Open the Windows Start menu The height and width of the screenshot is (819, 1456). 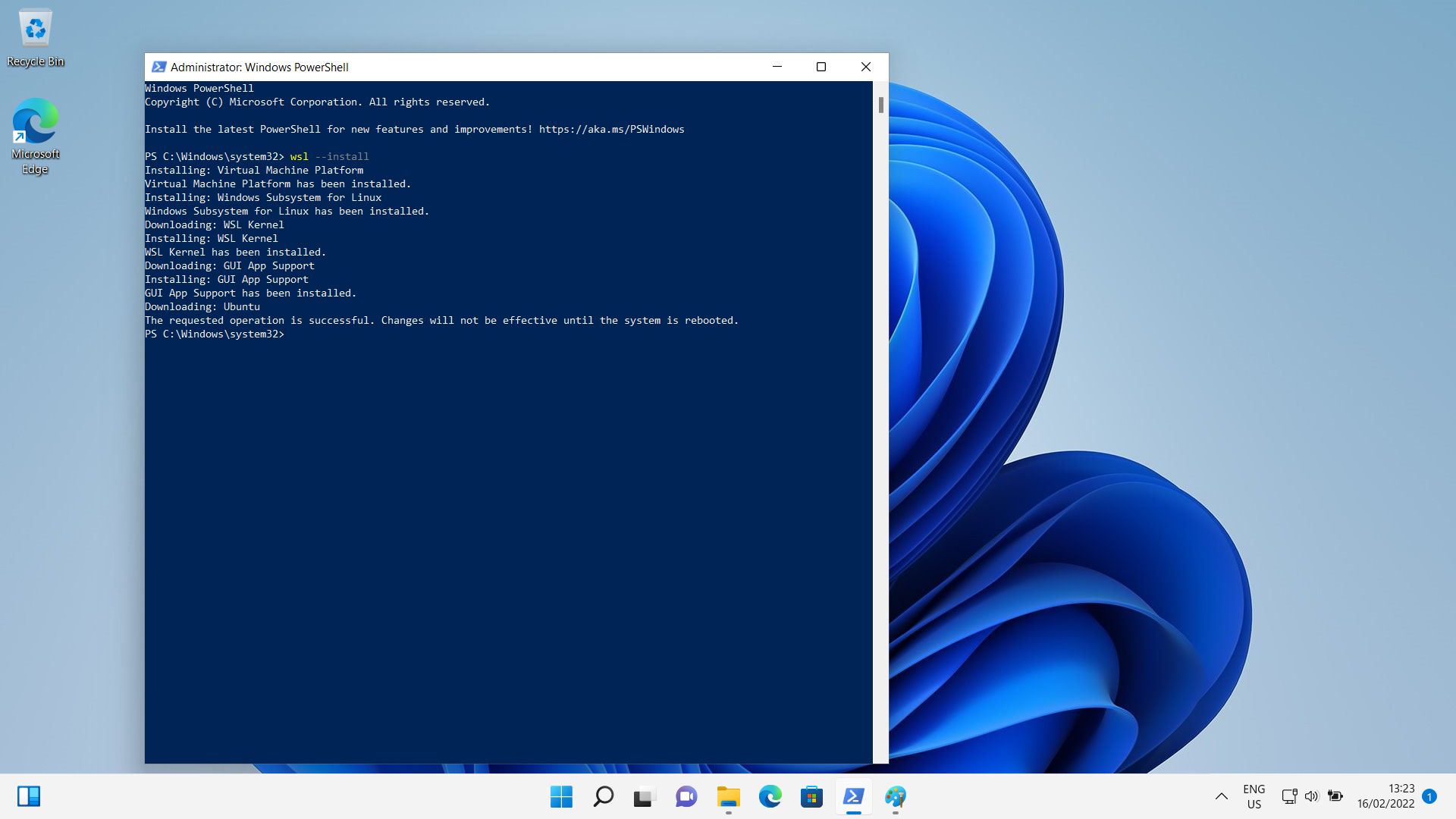[x=561, y=796]
